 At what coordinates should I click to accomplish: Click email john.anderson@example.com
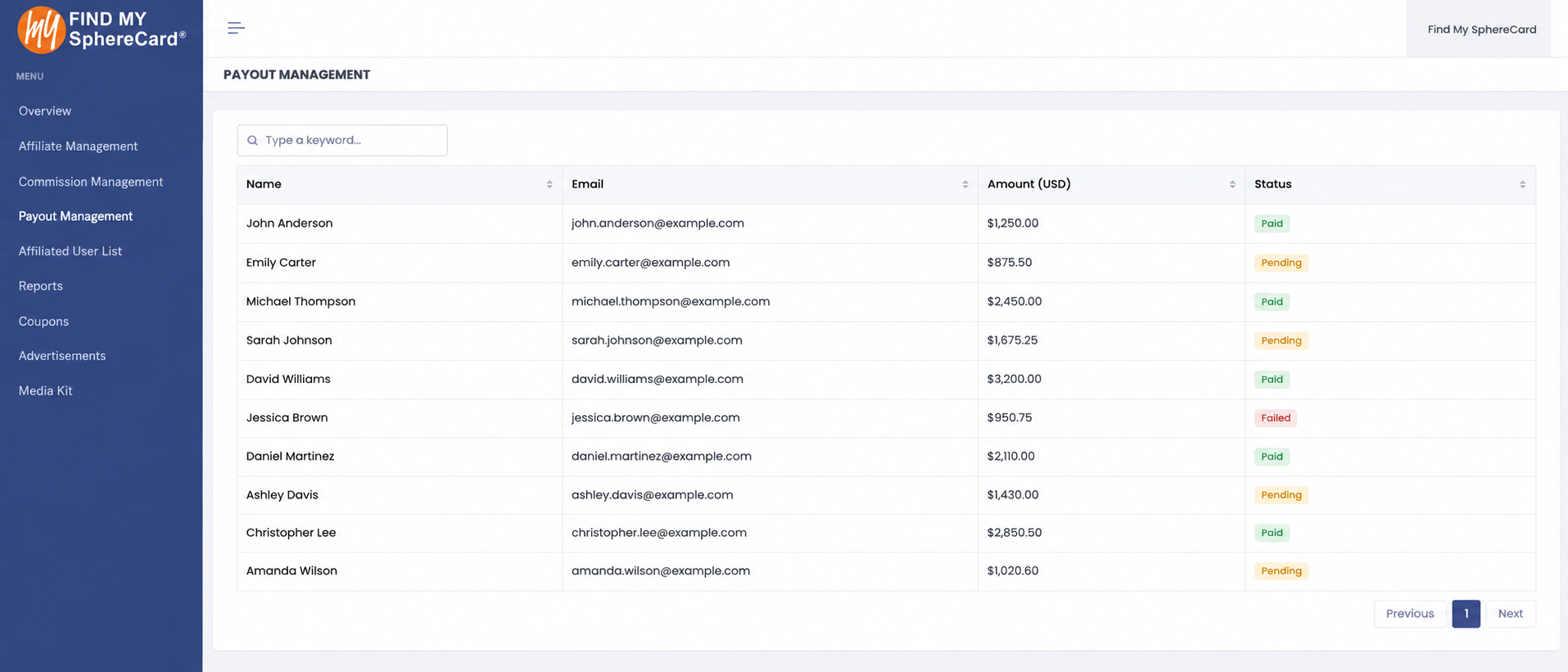657,223
